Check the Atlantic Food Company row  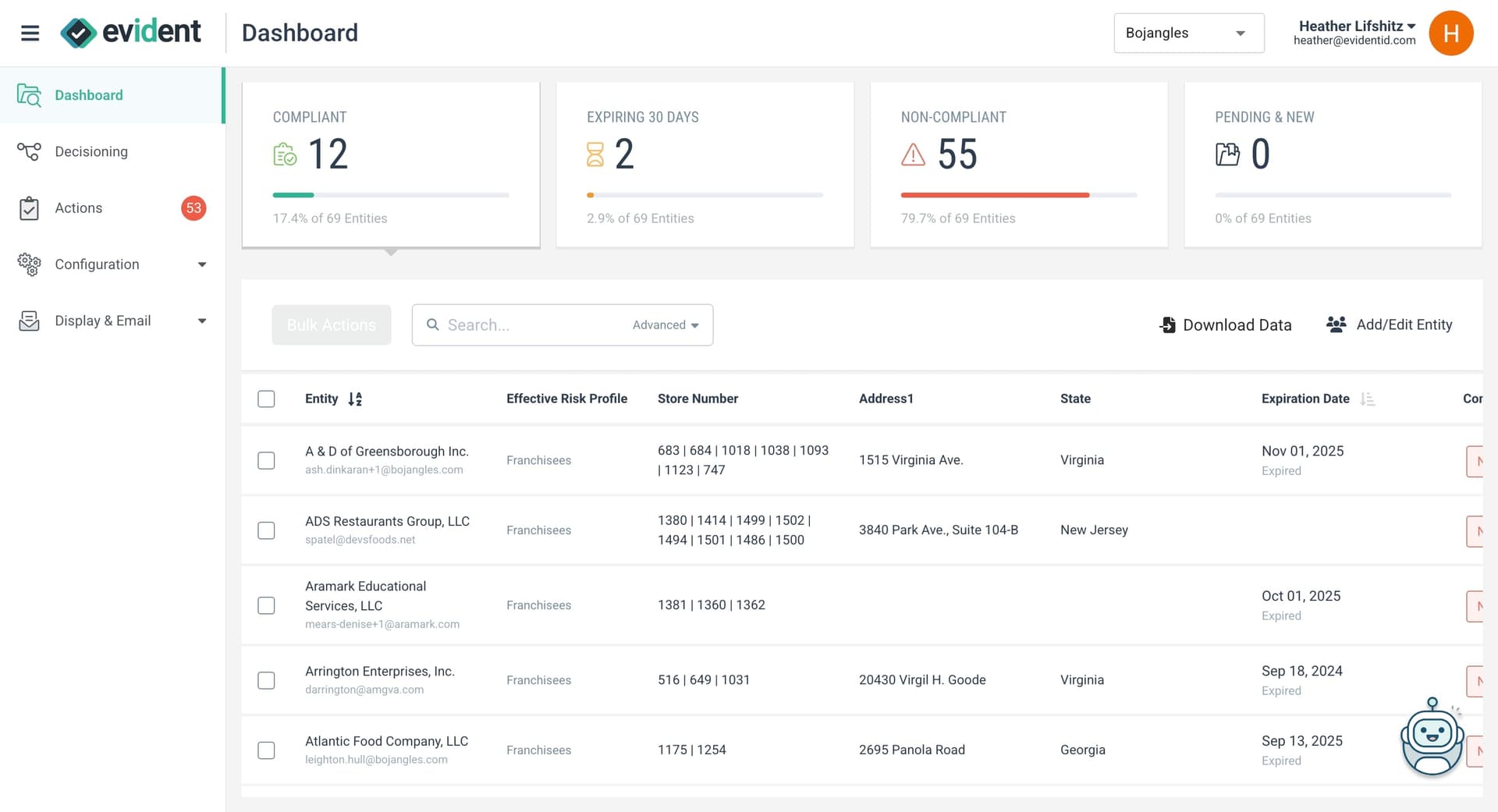click(266, 750)
